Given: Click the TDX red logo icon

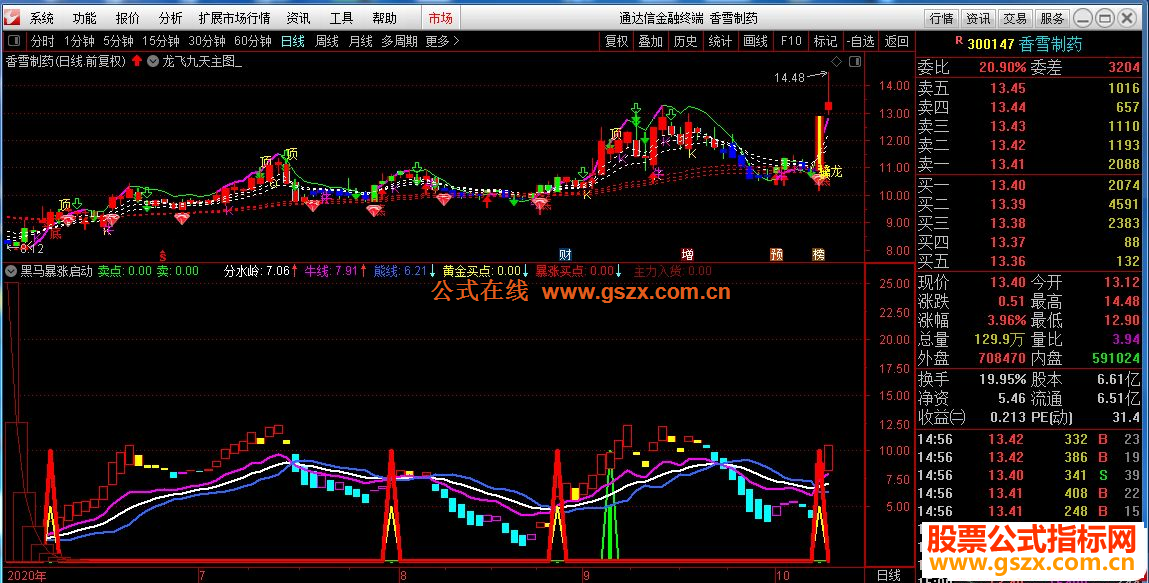Looking at the screenshot, I should click(13, 18).
